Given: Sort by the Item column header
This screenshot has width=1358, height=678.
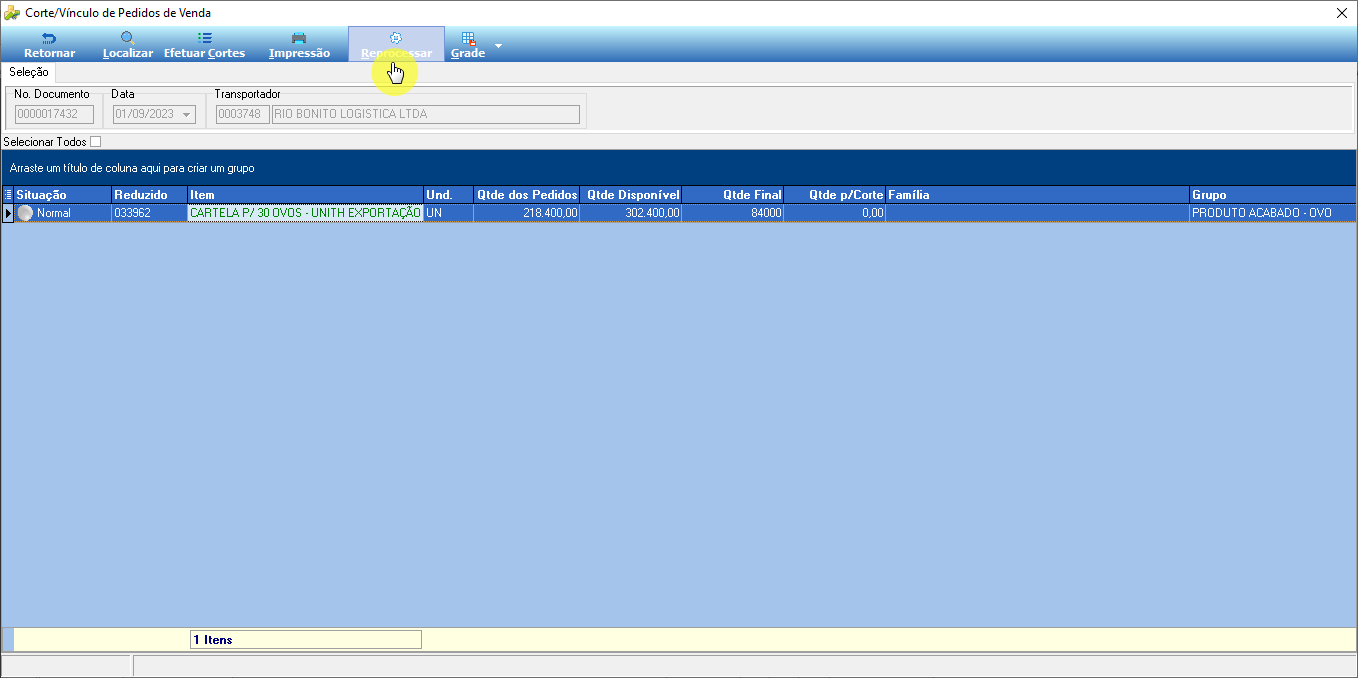Looking at the screenshot, I should click(306, 195).
